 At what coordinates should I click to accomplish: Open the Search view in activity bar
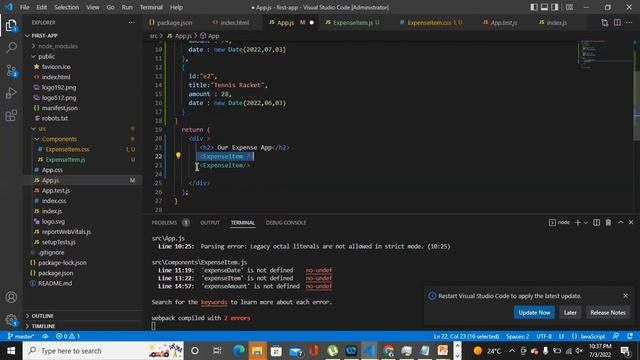[x=11, y=47]
